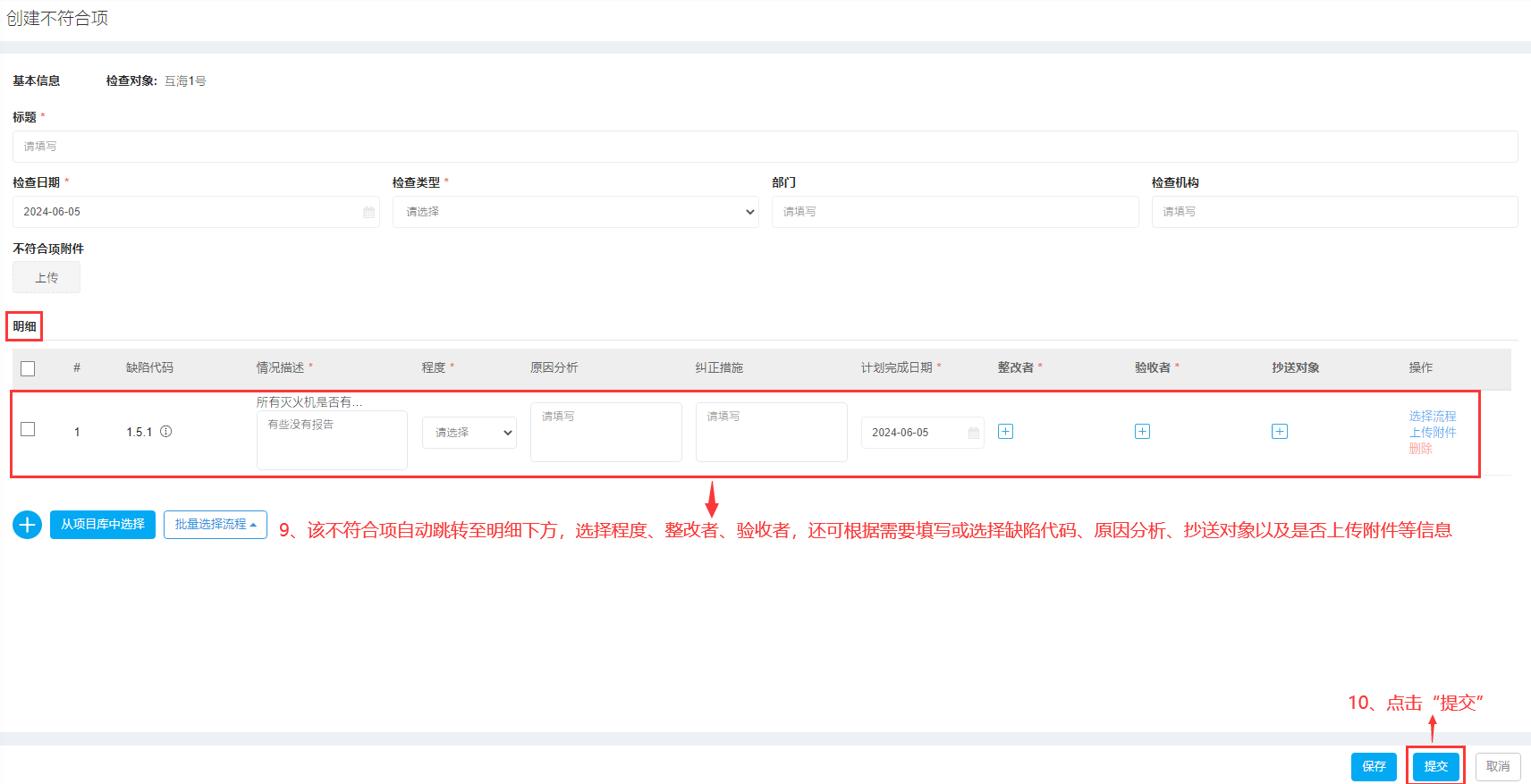Add a 整改者 with the plus icon

click(1005, 432)
